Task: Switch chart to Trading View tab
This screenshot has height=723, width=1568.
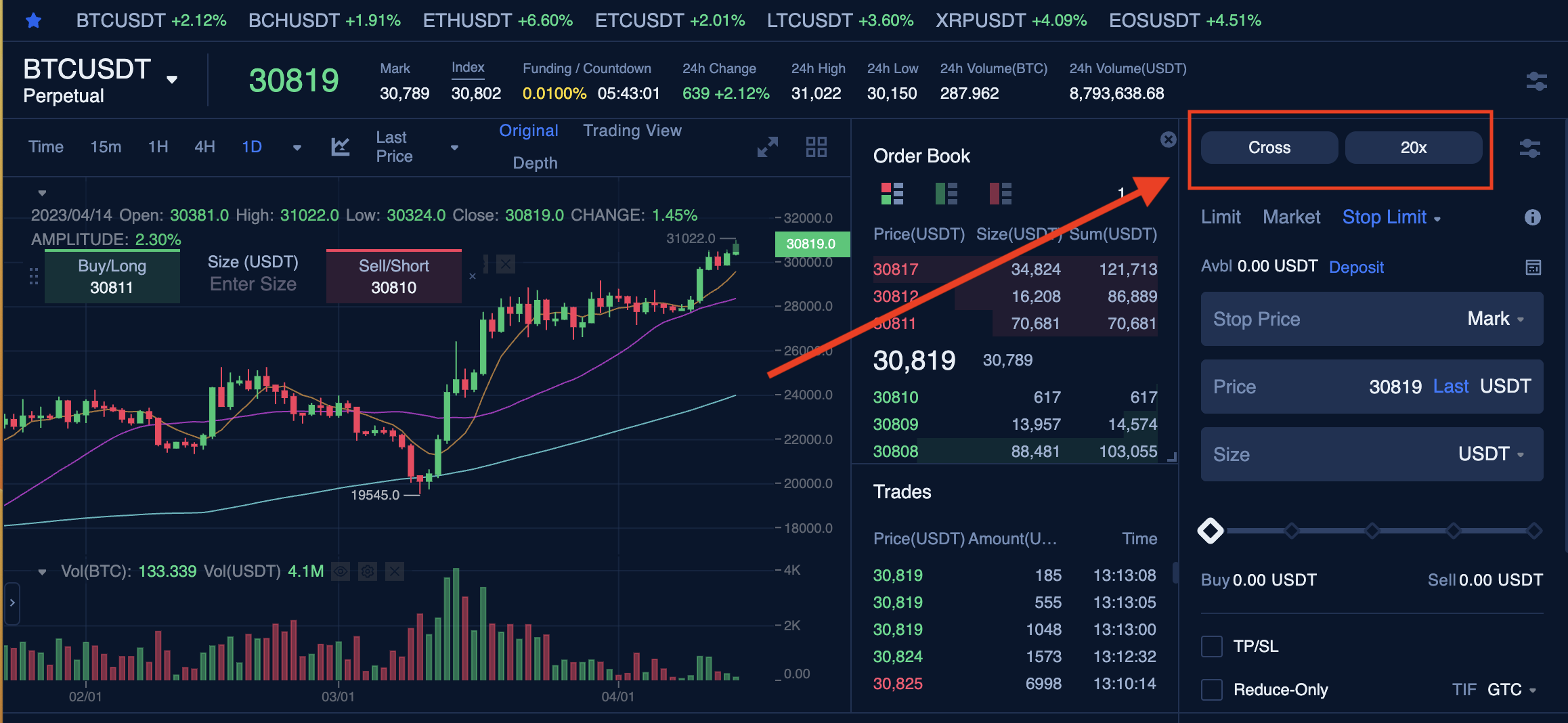Action: point(632,131)
